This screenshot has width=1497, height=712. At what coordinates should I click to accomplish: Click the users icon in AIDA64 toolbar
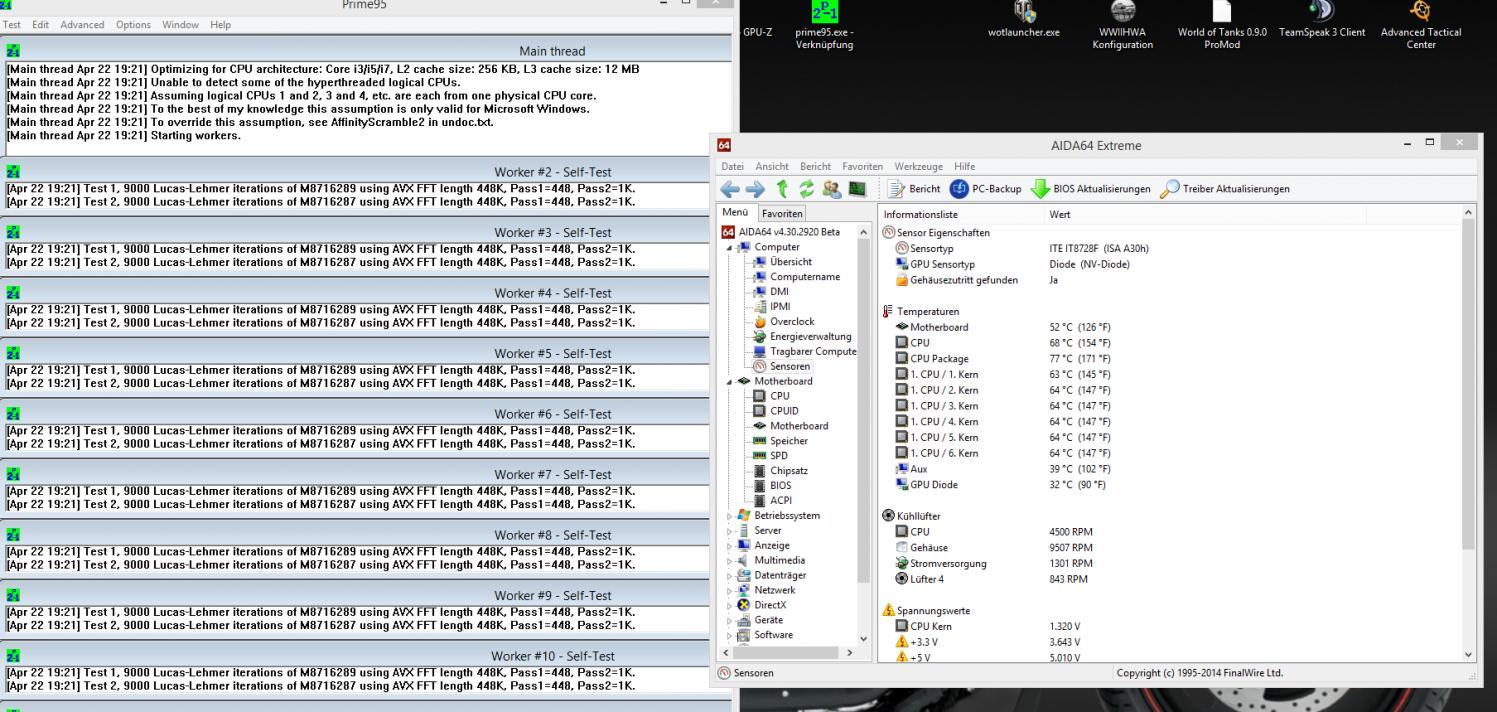click(x=831, y=189)
